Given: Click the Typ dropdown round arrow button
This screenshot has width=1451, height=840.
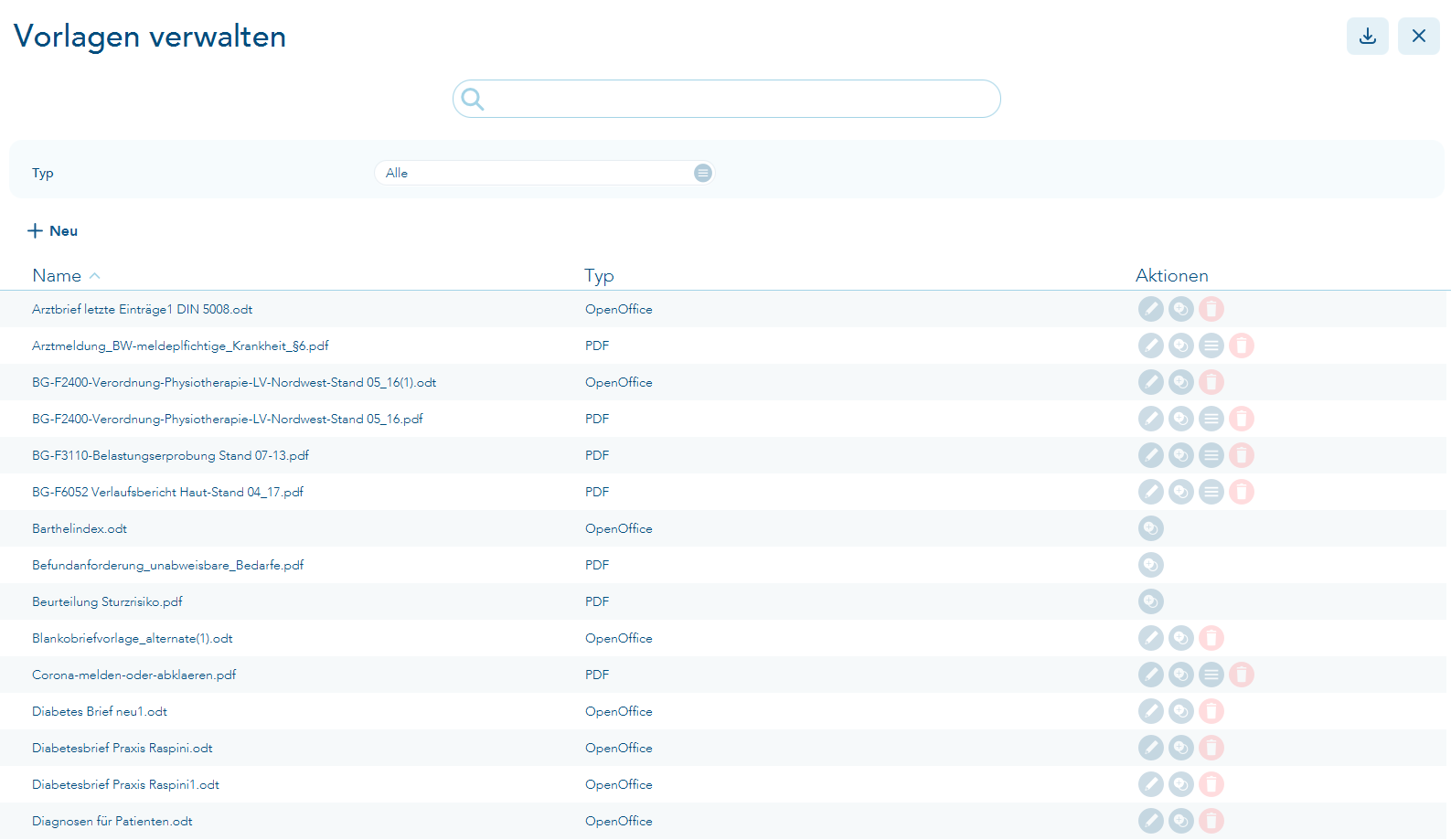Looking at the screenshot, I should (x=702, y=173).
